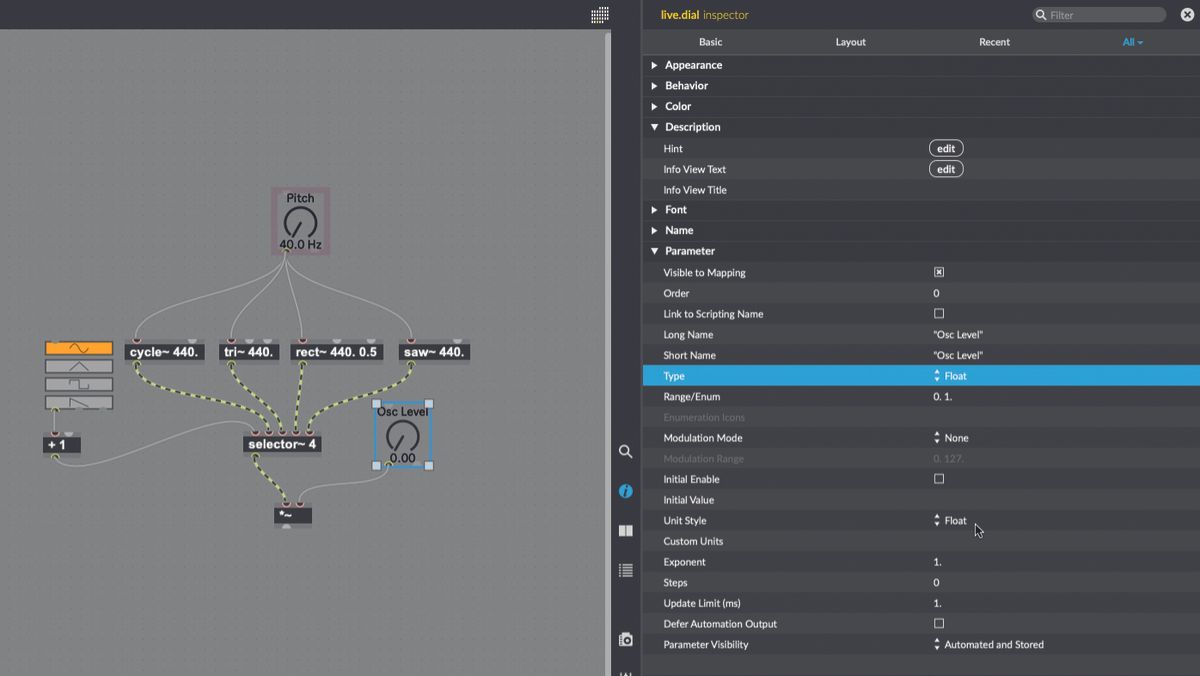Select the rect~ 440. 0.5 object
The width and height of the screenshot is (1200, 676).
coord(337,352)
